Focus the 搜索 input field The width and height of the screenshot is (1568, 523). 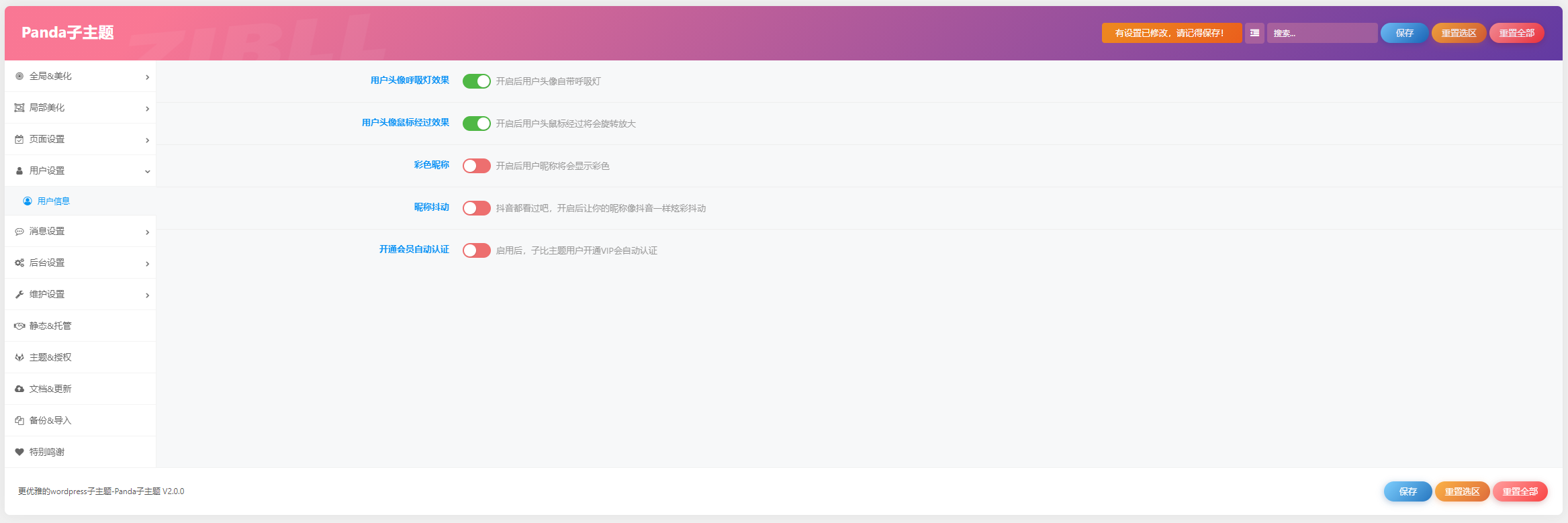click(x=1322, y=33)
